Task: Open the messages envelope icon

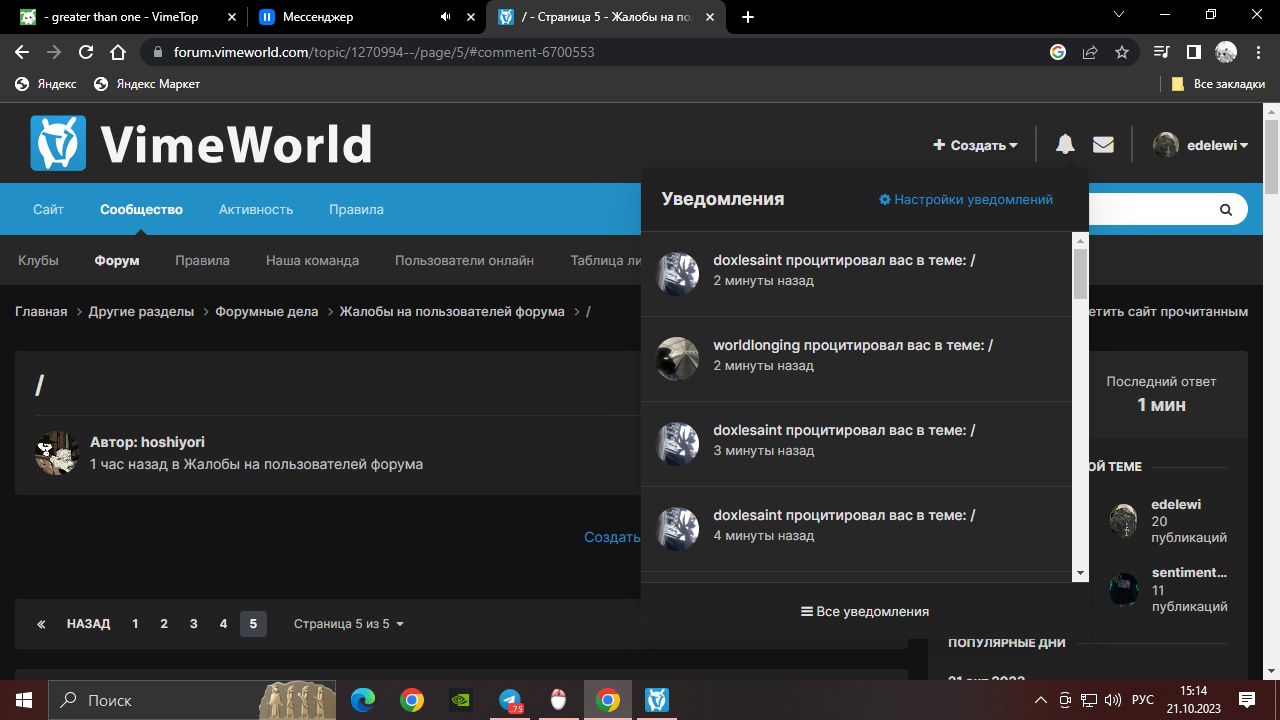Action: 1103,145
